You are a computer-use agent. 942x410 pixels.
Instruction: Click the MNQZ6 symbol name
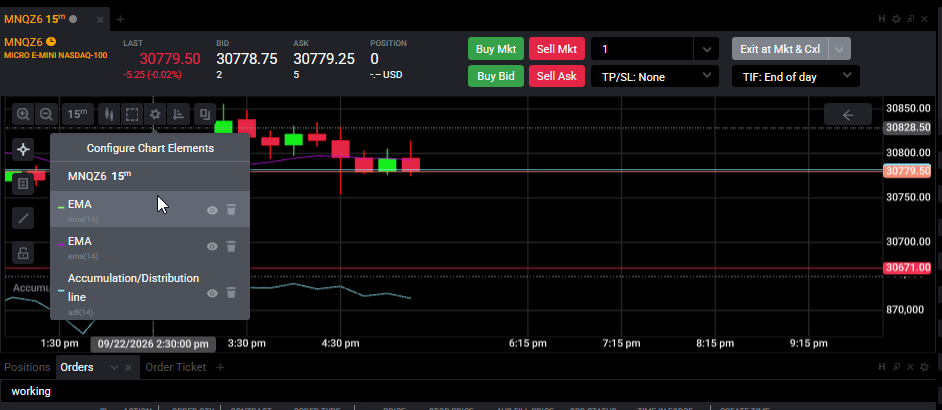[x=23, y=42]
